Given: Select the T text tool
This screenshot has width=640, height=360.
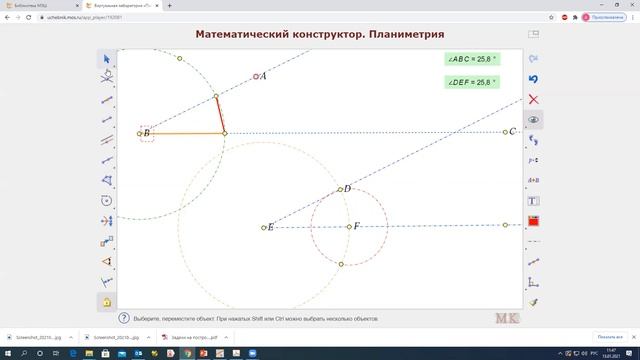Looking at the screenshot, I should pos(533,201).
